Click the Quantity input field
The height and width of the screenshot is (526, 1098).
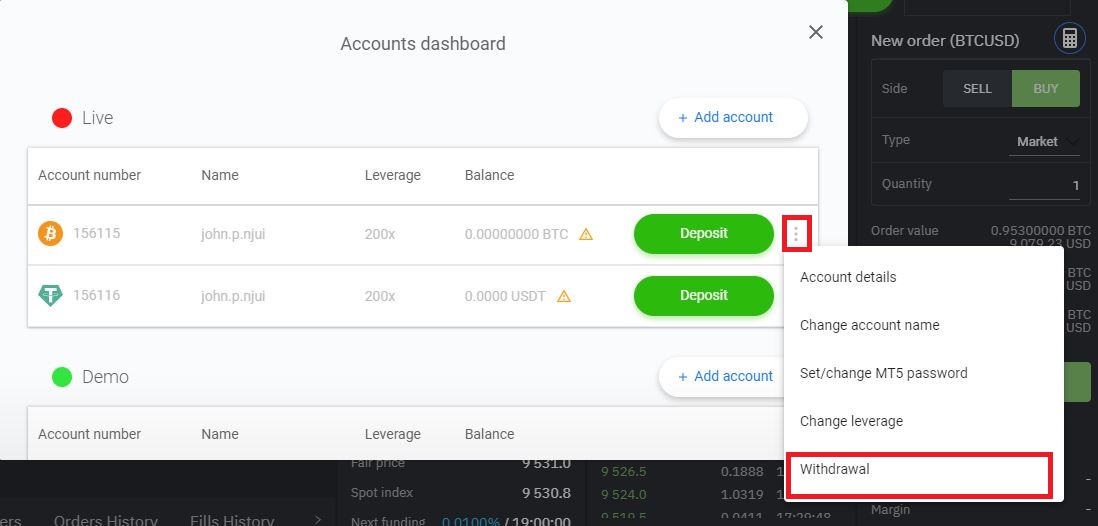click(x=1044, y=185)
